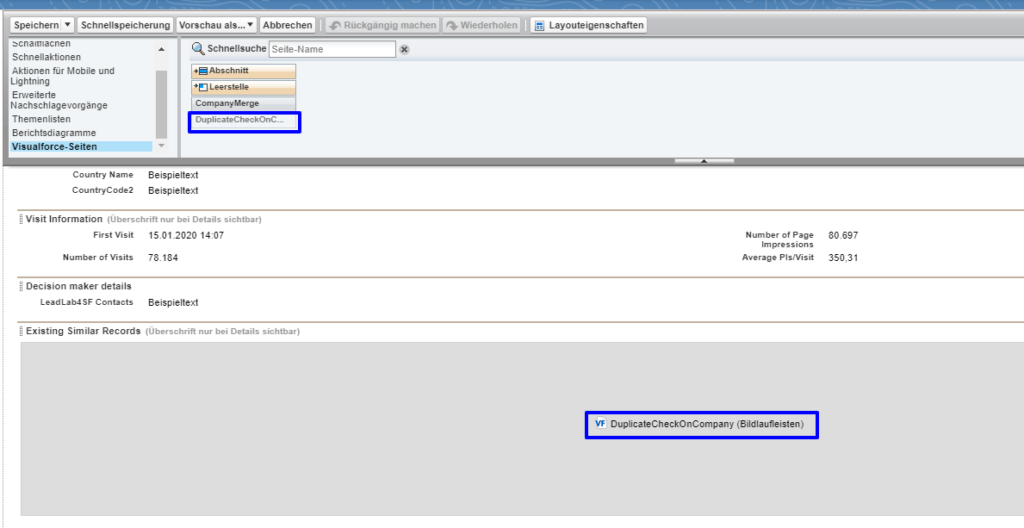1024x528 pixels.
Task: Select Aktionen für Mobile und Lightning
Action: point(63,76)
